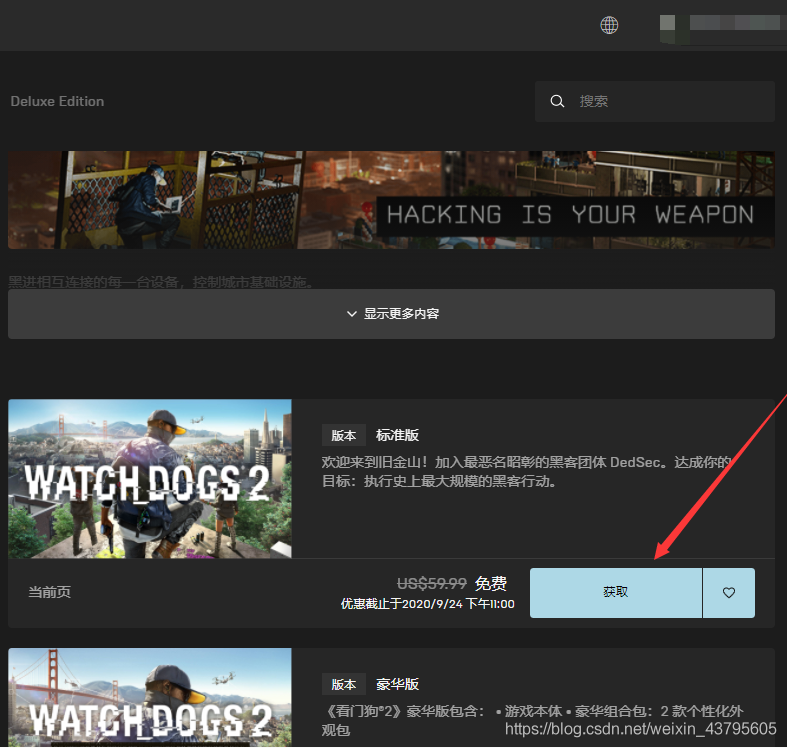
Task: Open the language globe icon
Action: [609, 25]
